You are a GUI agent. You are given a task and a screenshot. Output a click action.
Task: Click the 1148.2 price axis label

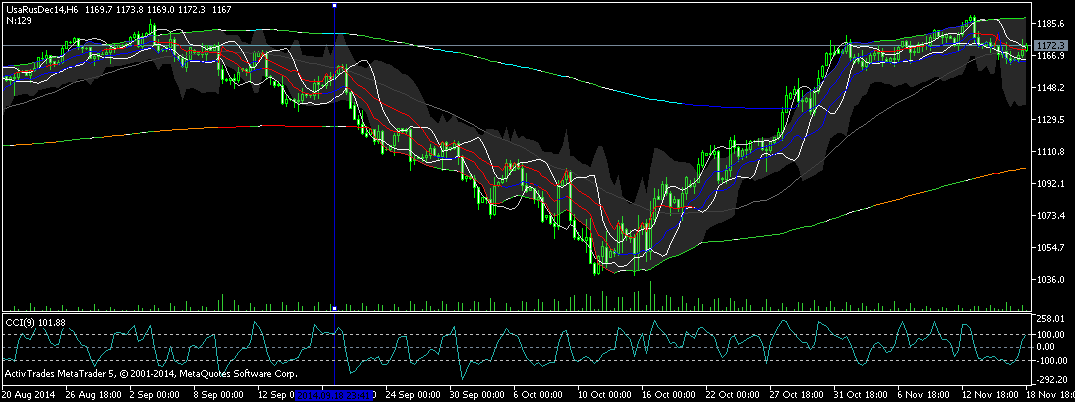(x=1049, y=88)
